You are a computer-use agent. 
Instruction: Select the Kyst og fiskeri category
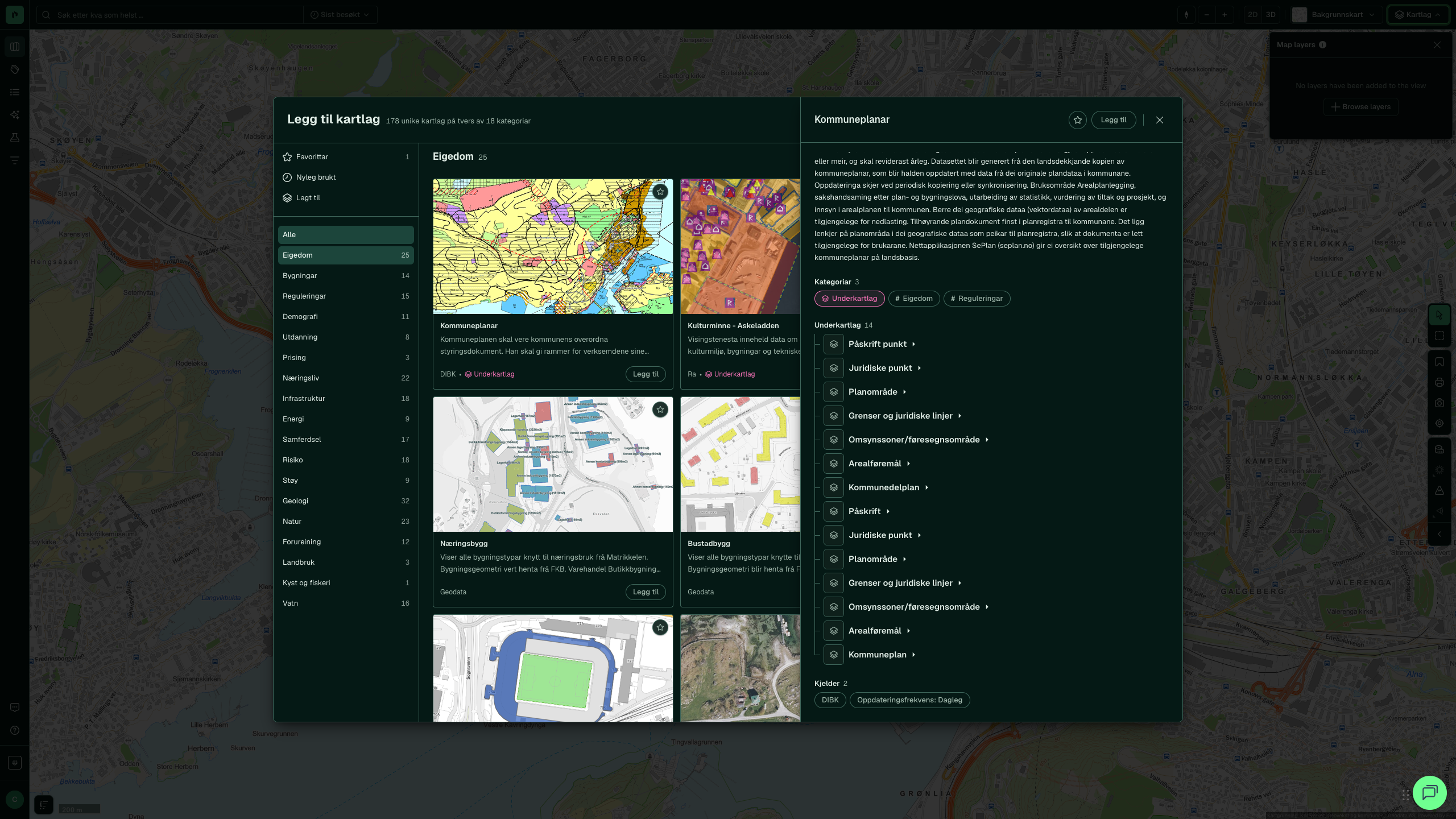[x=346, y=583]
